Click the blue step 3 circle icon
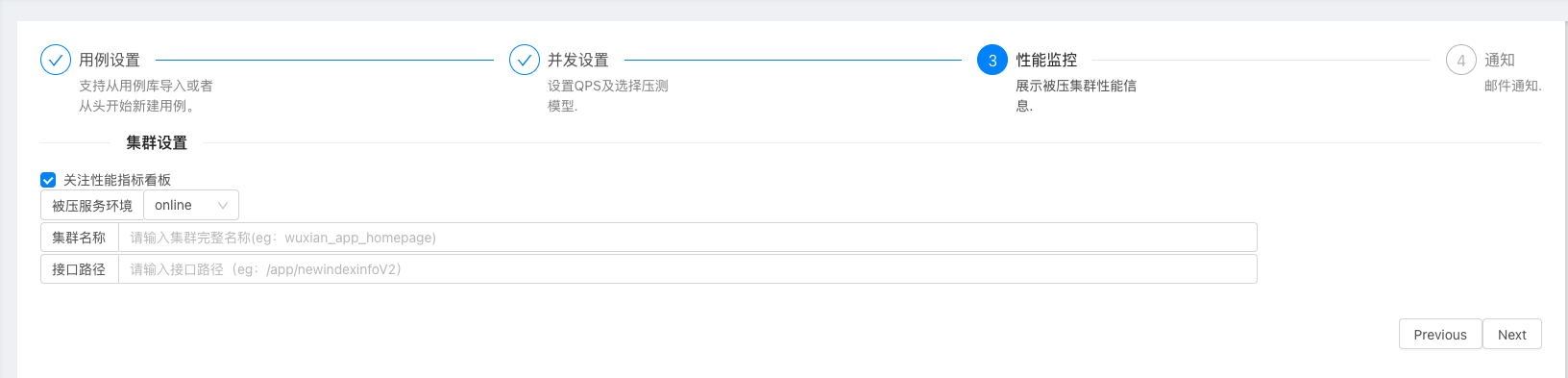1568x378 pixels. (x=992, y=60)
